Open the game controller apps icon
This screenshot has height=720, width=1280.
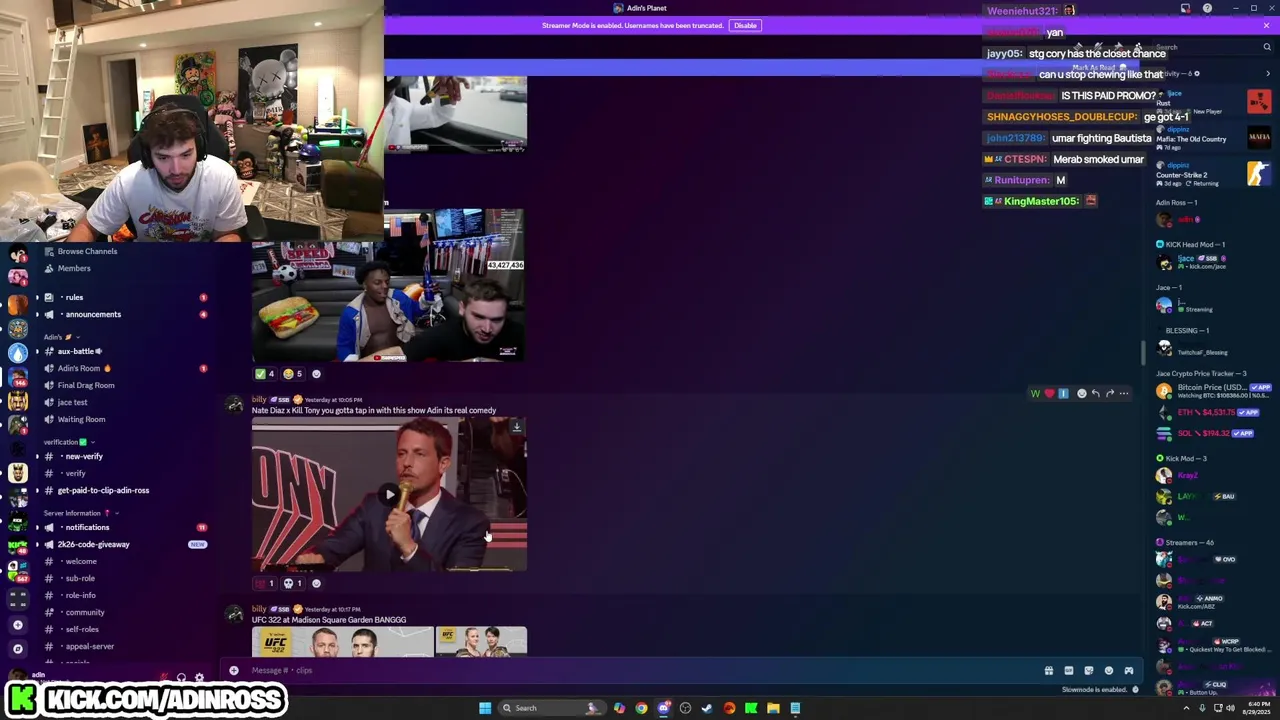[1129, 671]
